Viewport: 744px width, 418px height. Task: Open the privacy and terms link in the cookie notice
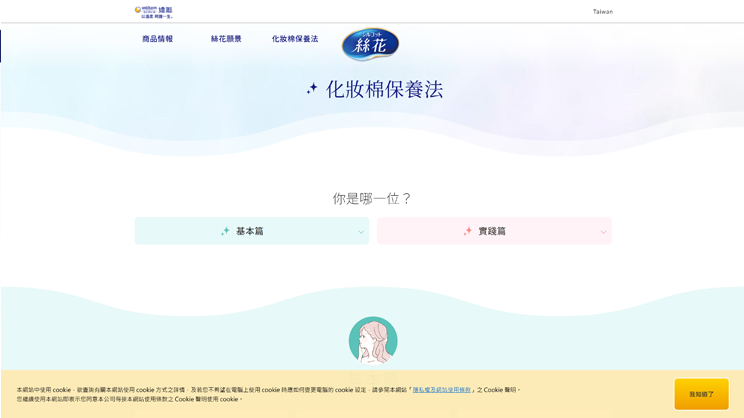pyautogui.click(x=441, y=390)
